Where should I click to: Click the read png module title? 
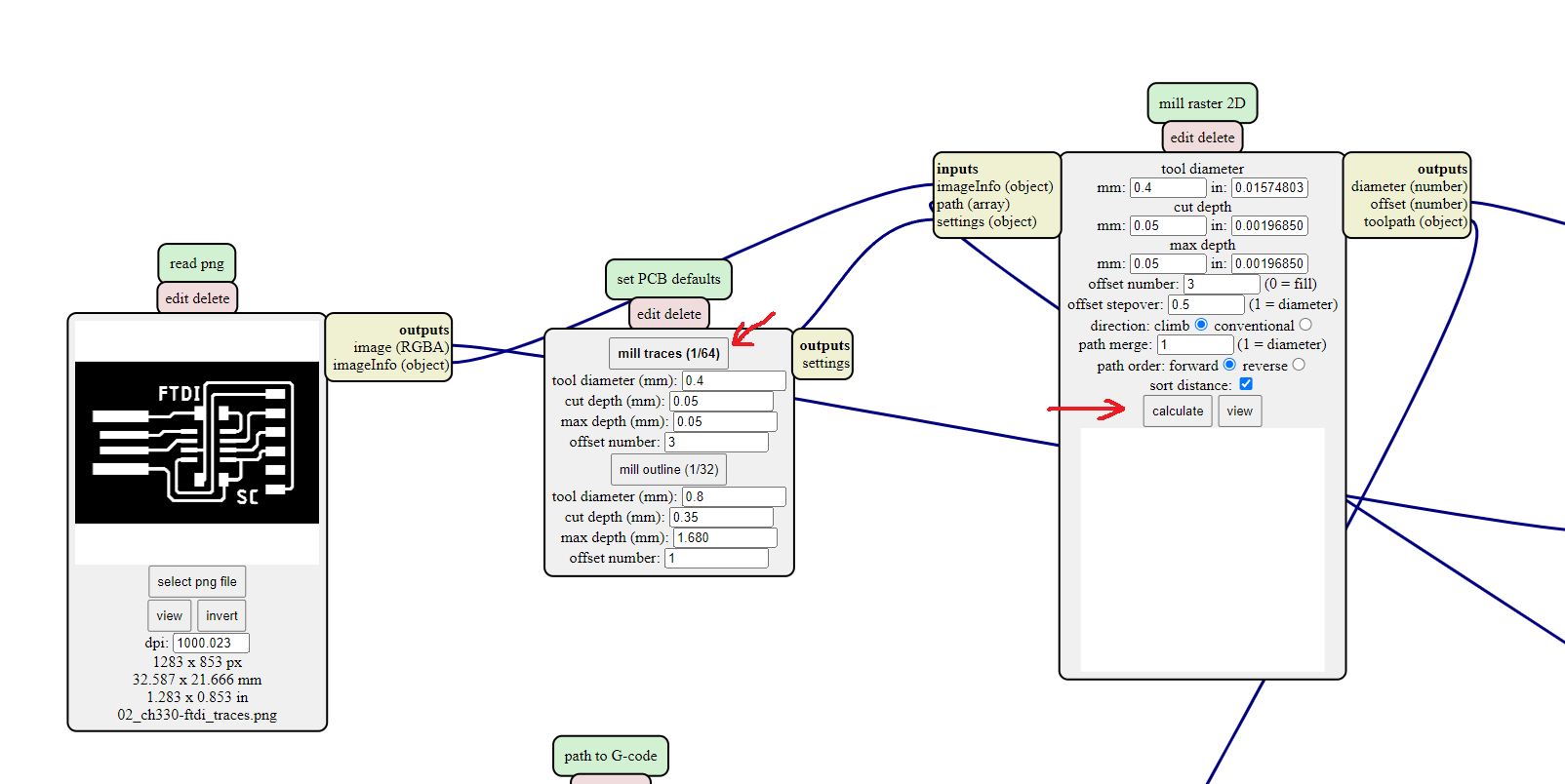[x=197, y=263]
